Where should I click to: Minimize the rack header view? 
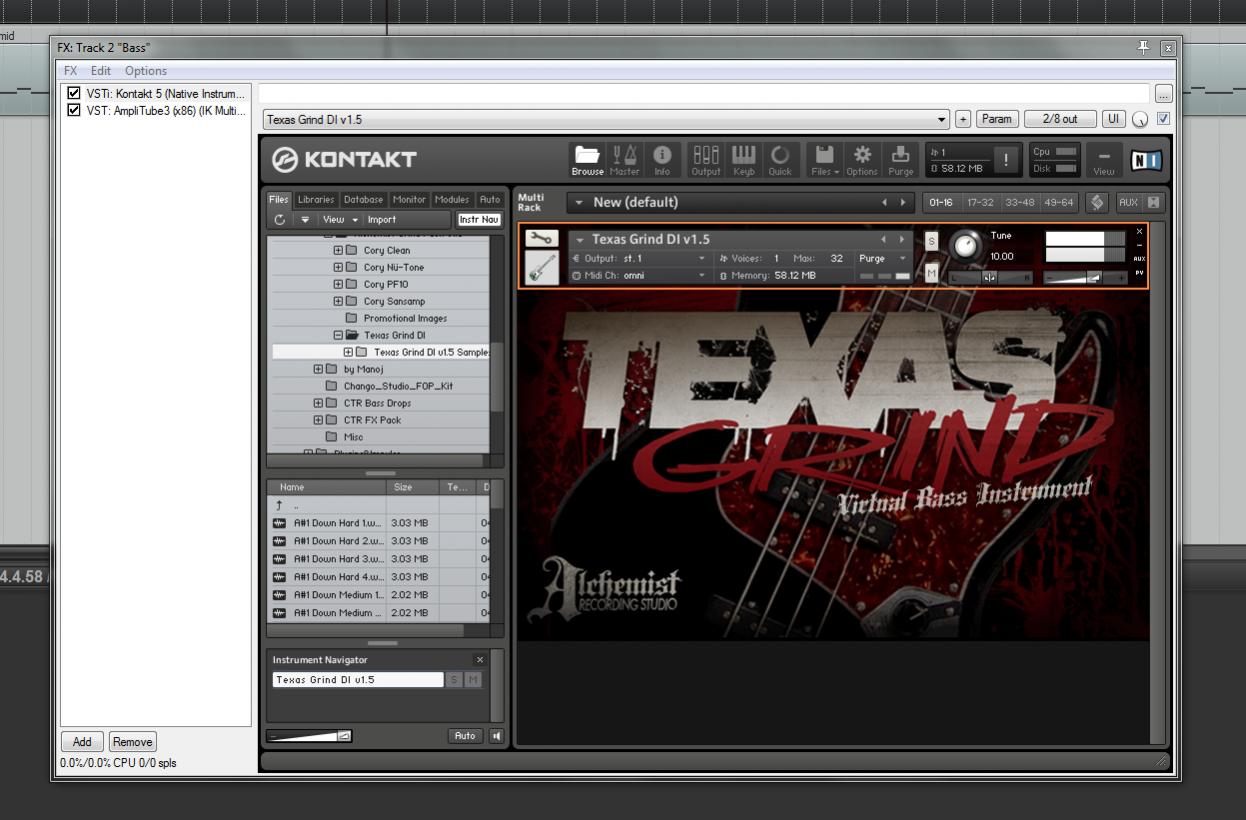1154,202
